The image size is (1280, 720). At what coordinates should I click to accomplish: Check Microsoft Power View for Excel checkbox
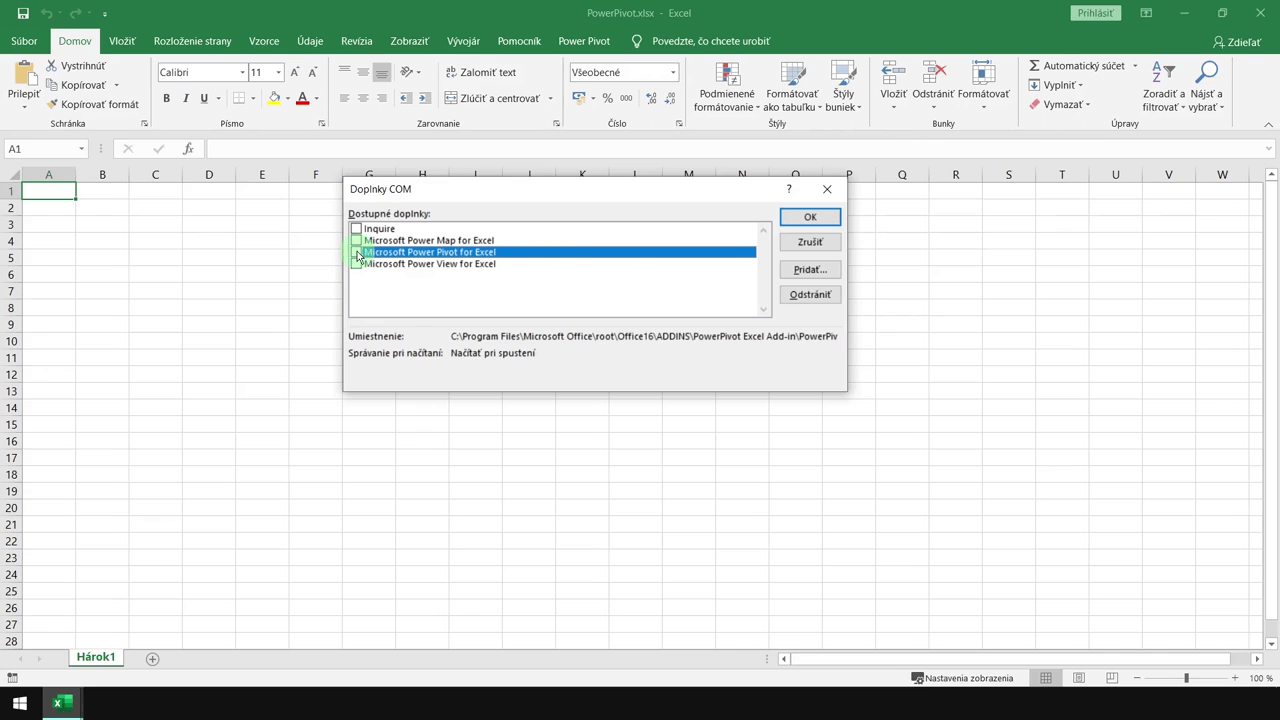click(356, 264)
